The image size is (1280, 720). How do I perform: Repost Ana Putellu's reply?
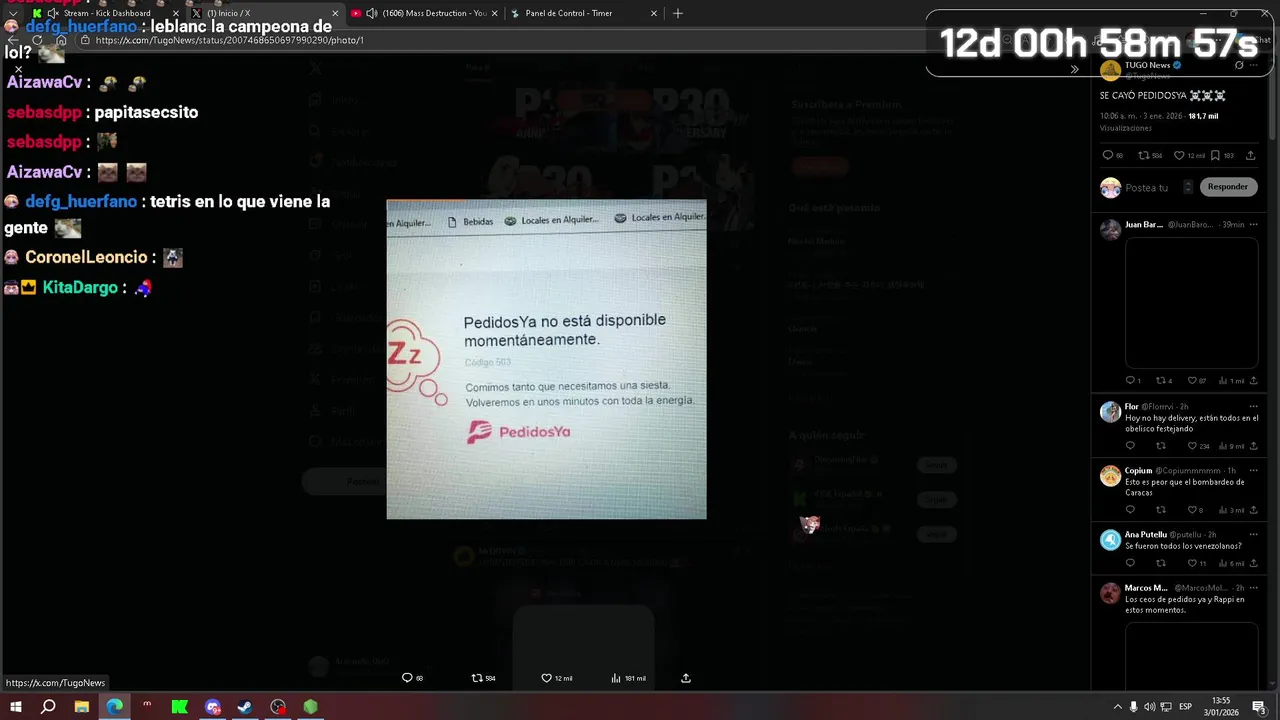[x=1161, y=563]
